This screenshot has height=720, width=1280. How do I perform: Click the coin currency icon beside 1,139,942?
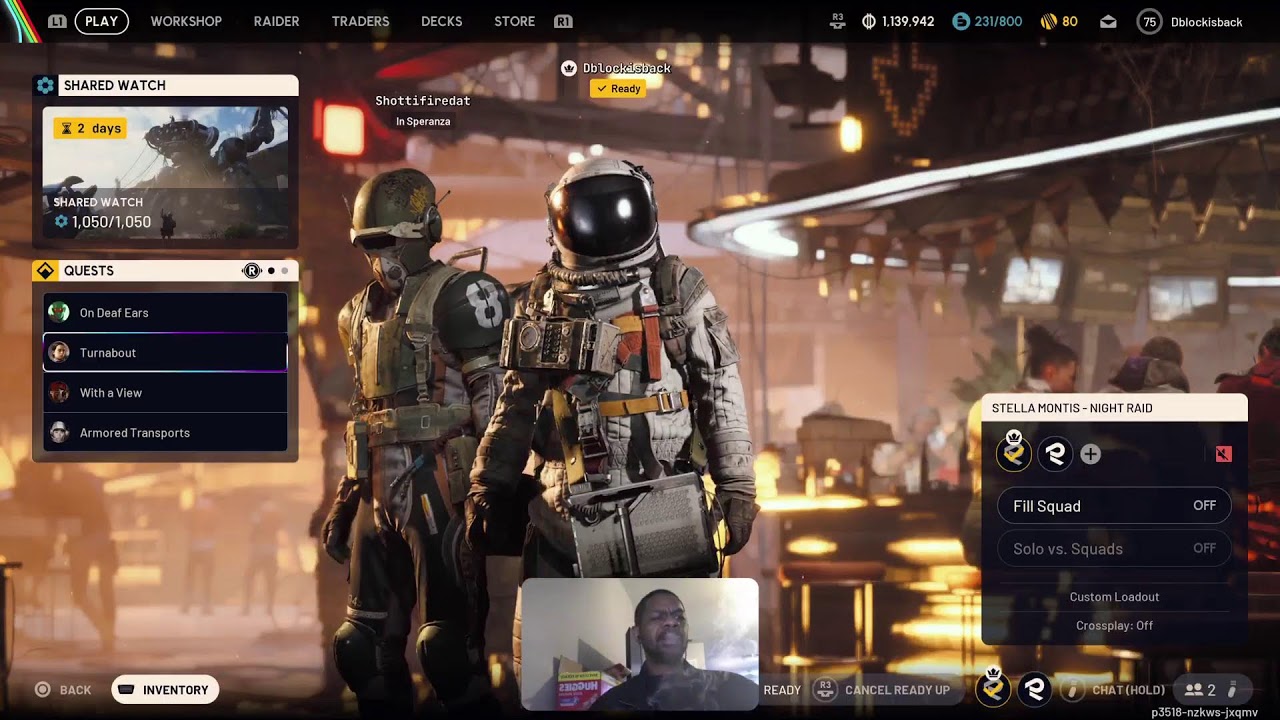(x=869, y=21)
